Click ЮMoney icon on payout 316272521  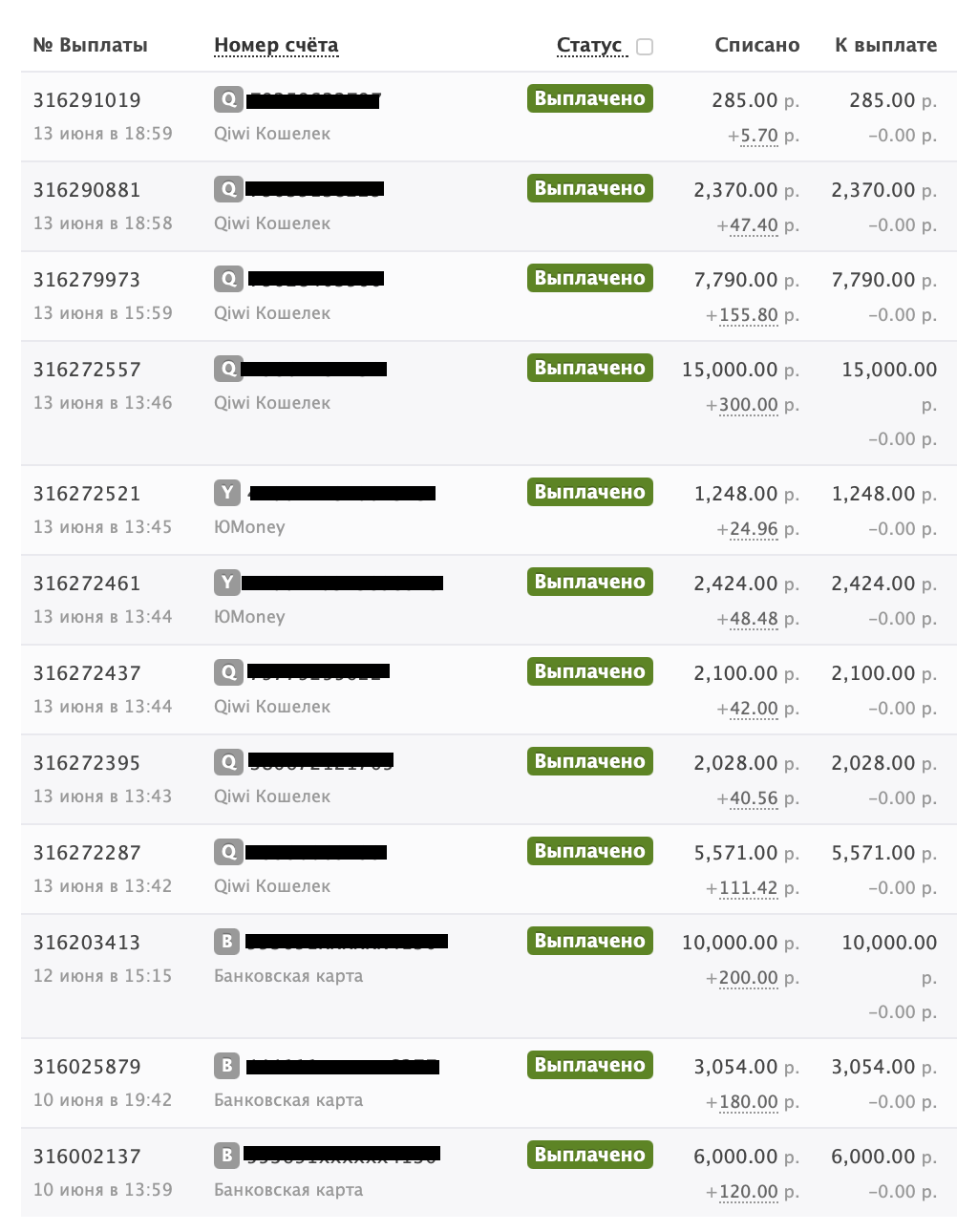(x=226, y=493)
